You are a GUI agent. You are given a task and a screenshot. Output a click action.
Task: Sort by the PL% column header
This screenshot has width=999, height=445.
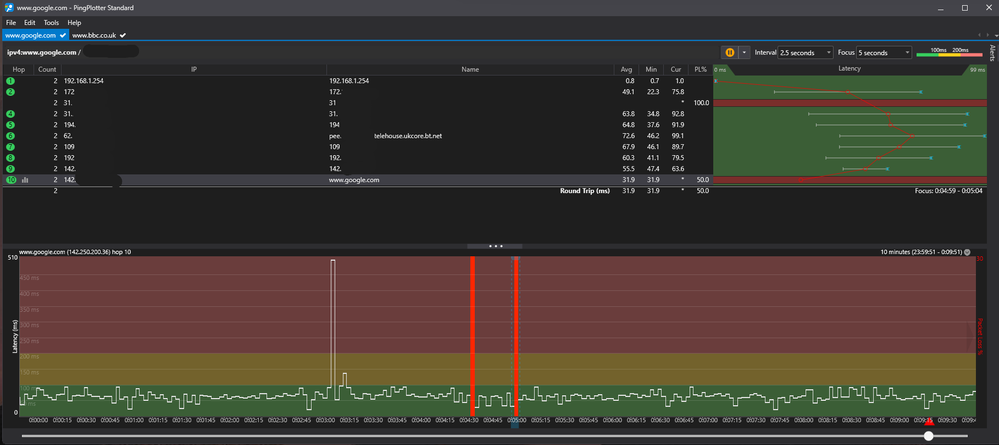[701, 69]
